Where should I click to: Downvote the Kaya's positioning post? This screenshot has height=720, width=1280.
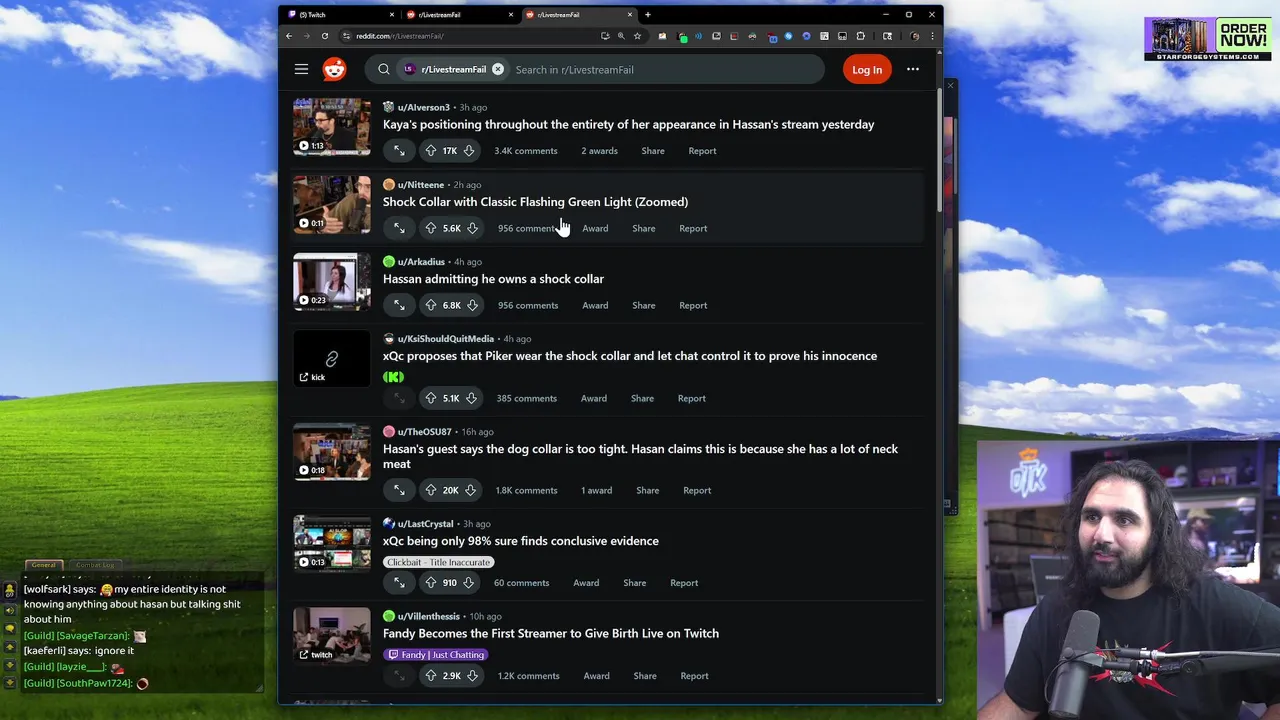[469, 151]
